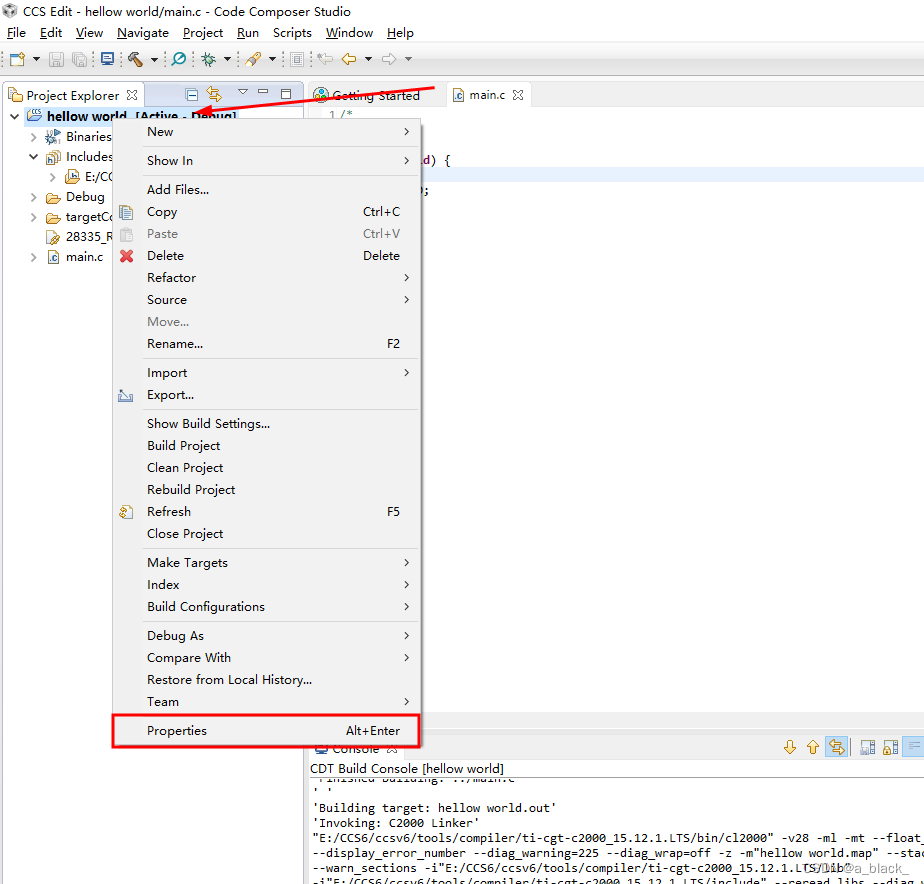924x884 pixels.
Task: Choose Restore from Local History... entry
Action: tap(266, 680)
